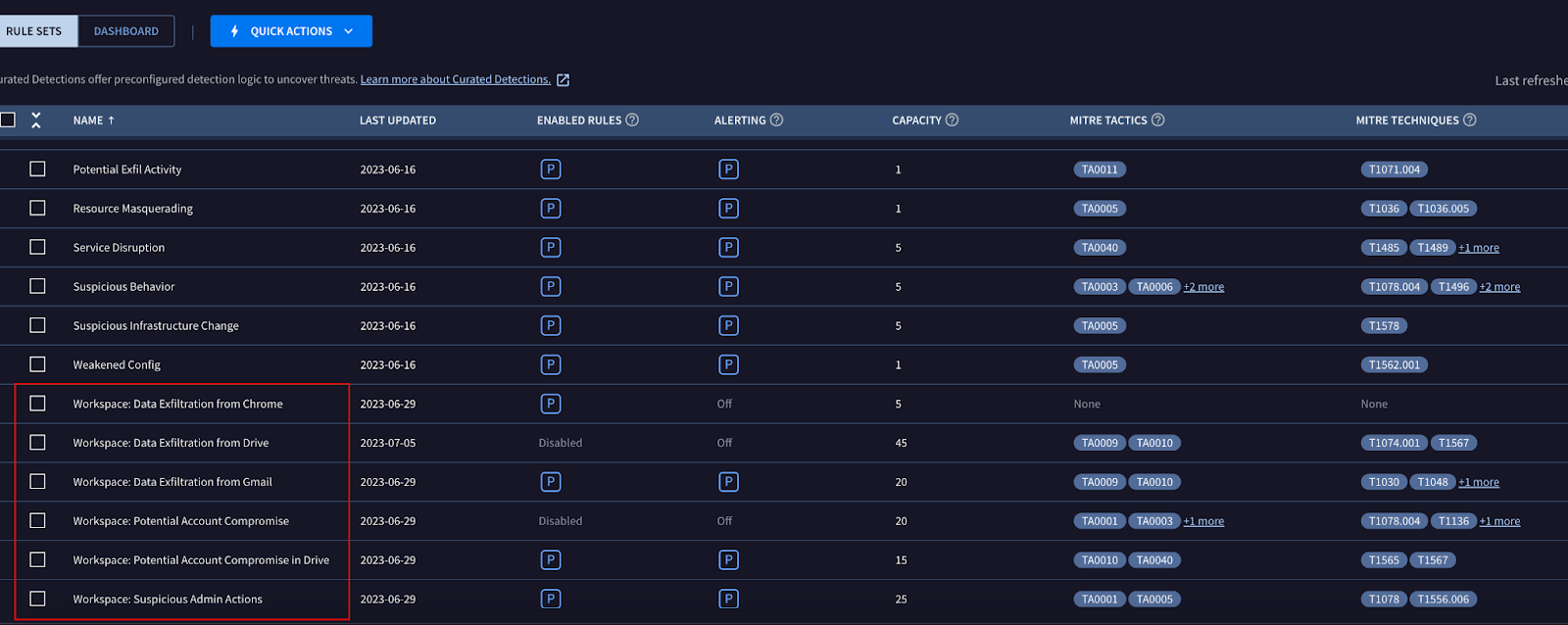Click the MITRE Techniques help icon
The image size is (1568, 625).
tap(1469, 120)
